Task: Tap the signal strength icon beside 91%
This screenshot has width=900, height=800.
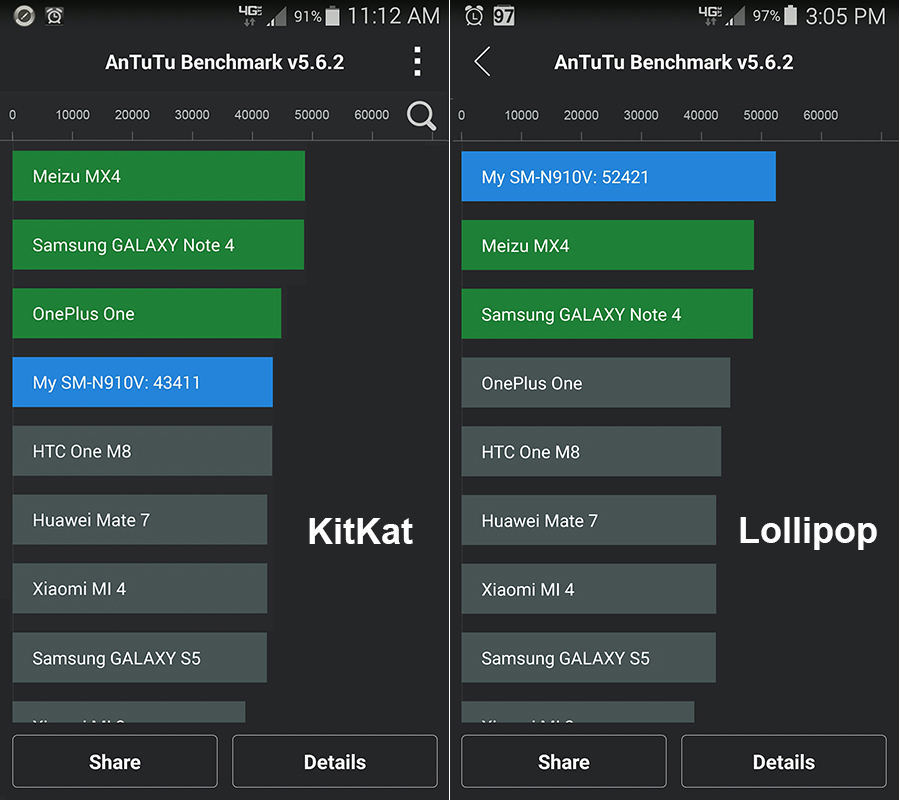Action: click(x=277, y=16)
